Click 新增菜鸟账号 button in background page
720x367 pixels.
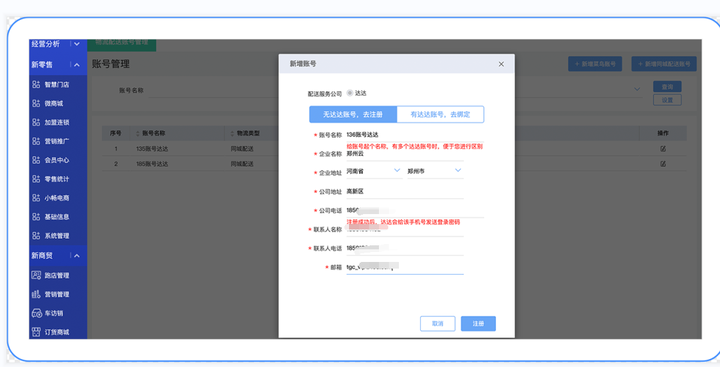pos(595,64)
